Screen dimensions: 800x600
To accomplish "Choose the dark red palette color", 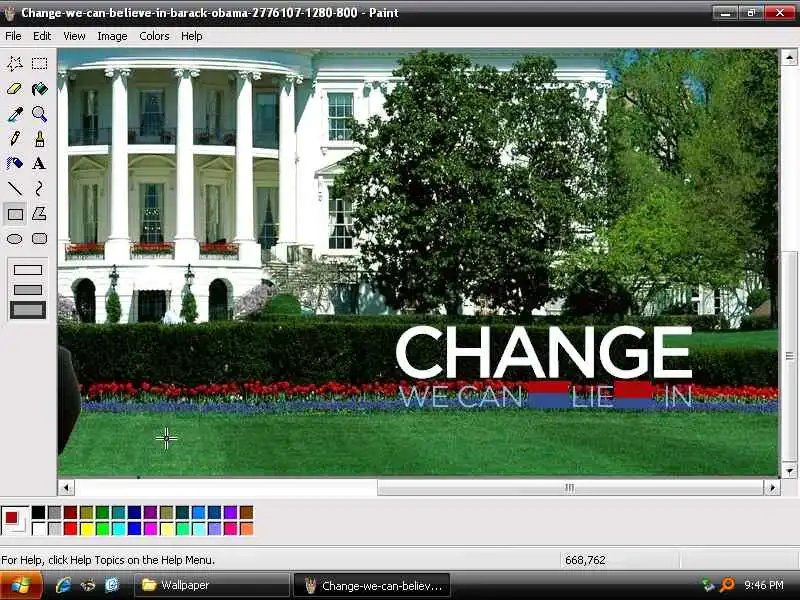I will click(x=71, y=512).
